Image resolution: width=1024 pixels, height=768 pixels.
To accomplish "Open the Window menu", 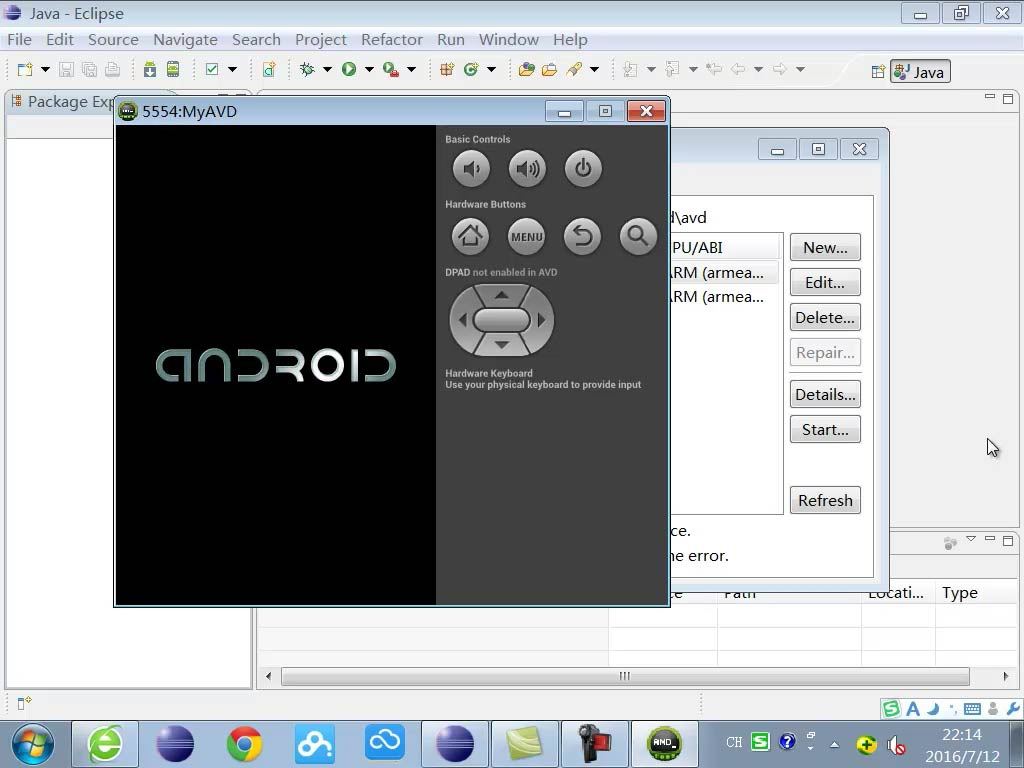I will tap(508, 39).
